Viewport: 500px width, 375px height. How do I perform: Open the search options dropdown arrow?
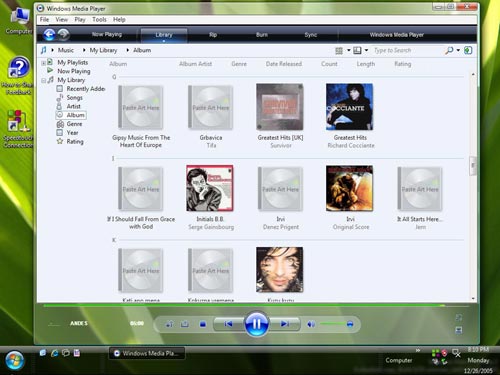click(458, 50)
